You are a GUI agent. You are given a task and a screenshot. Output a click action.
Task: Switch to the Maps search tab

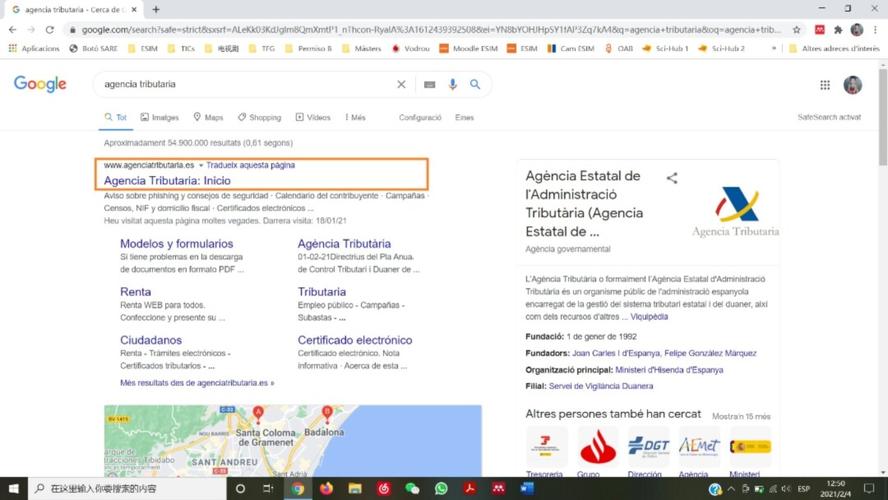208,117
